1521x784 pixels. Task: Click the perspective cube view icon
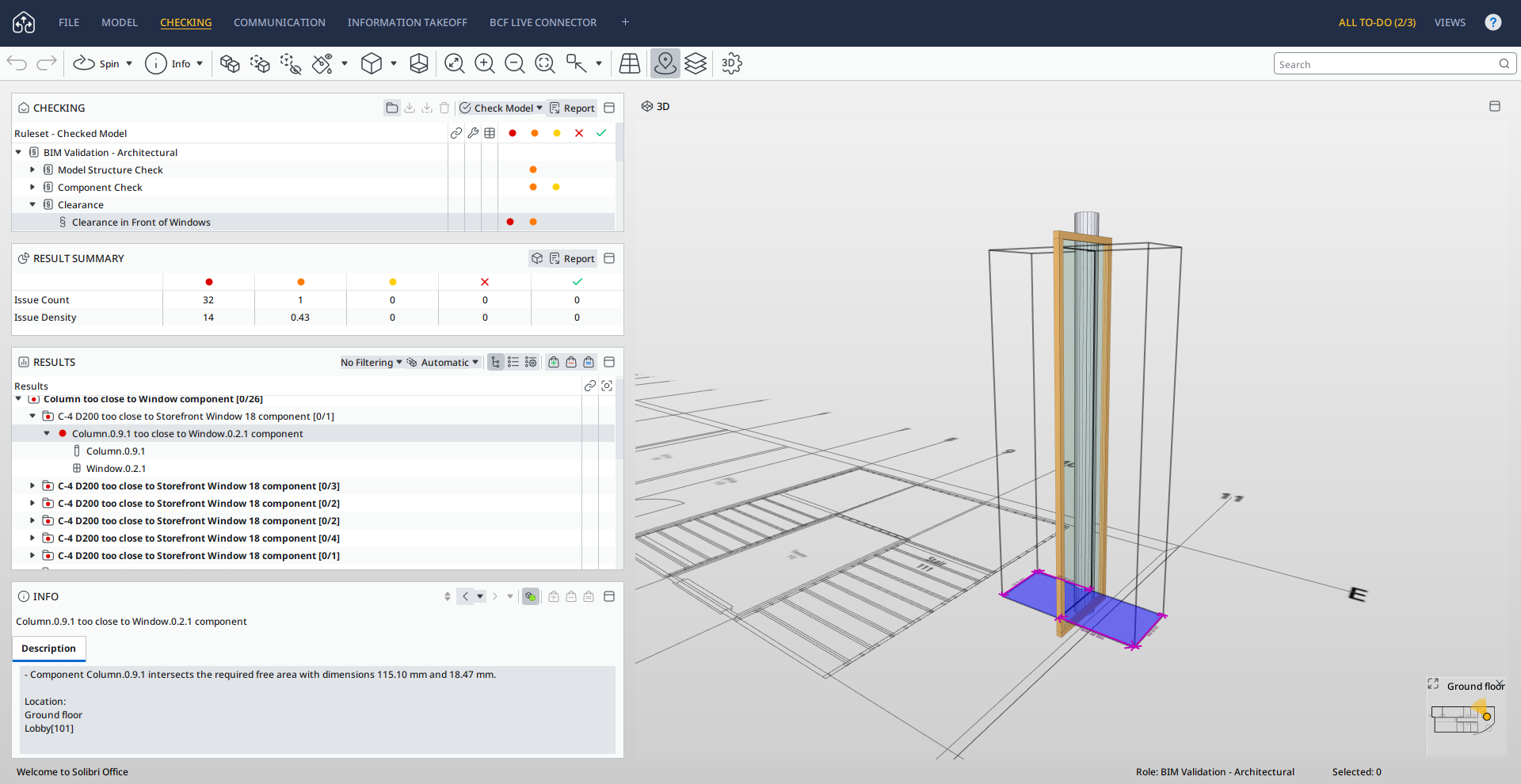click(x=372, y=63)
